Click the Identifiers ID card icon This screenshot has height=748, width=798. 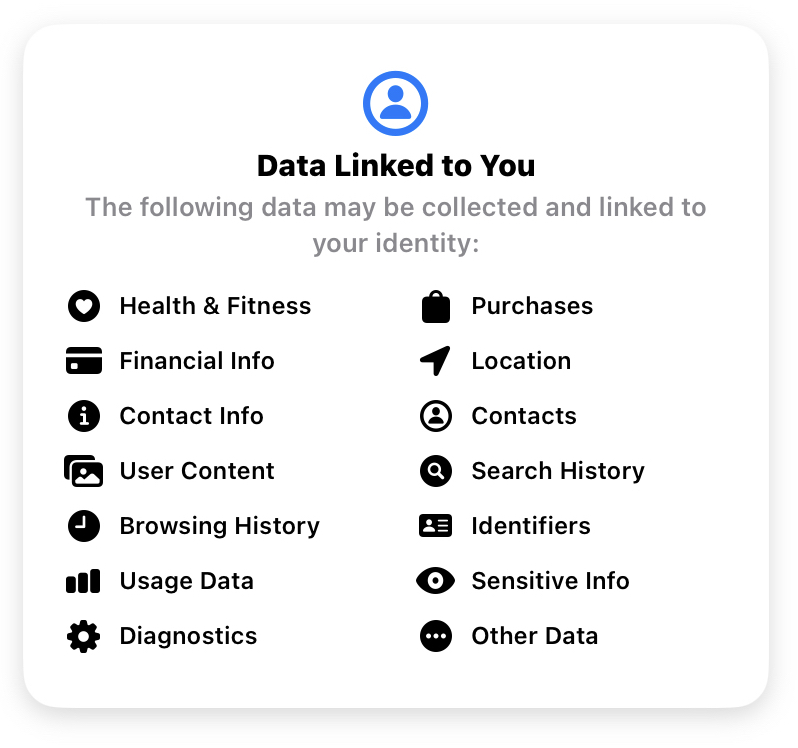pos(436,526)
